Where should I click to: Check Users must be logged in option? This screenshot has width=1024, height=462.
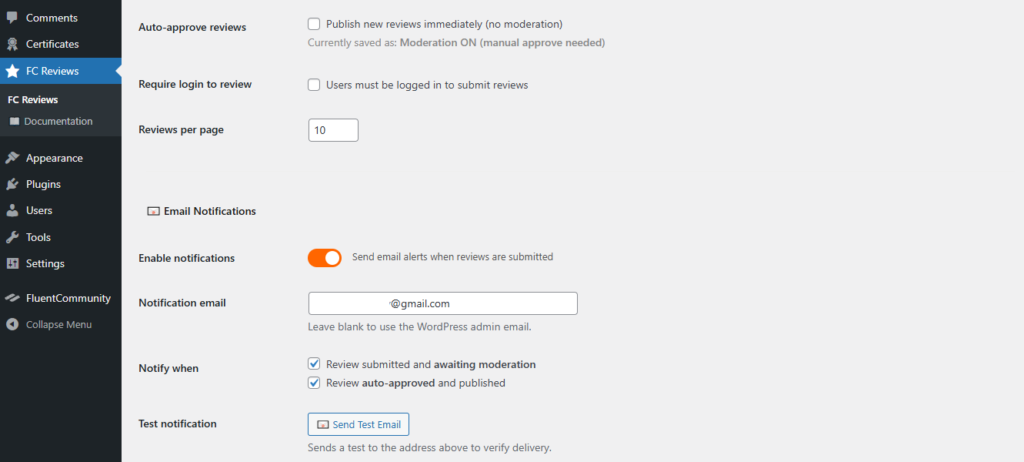click(x=314, y=85)
